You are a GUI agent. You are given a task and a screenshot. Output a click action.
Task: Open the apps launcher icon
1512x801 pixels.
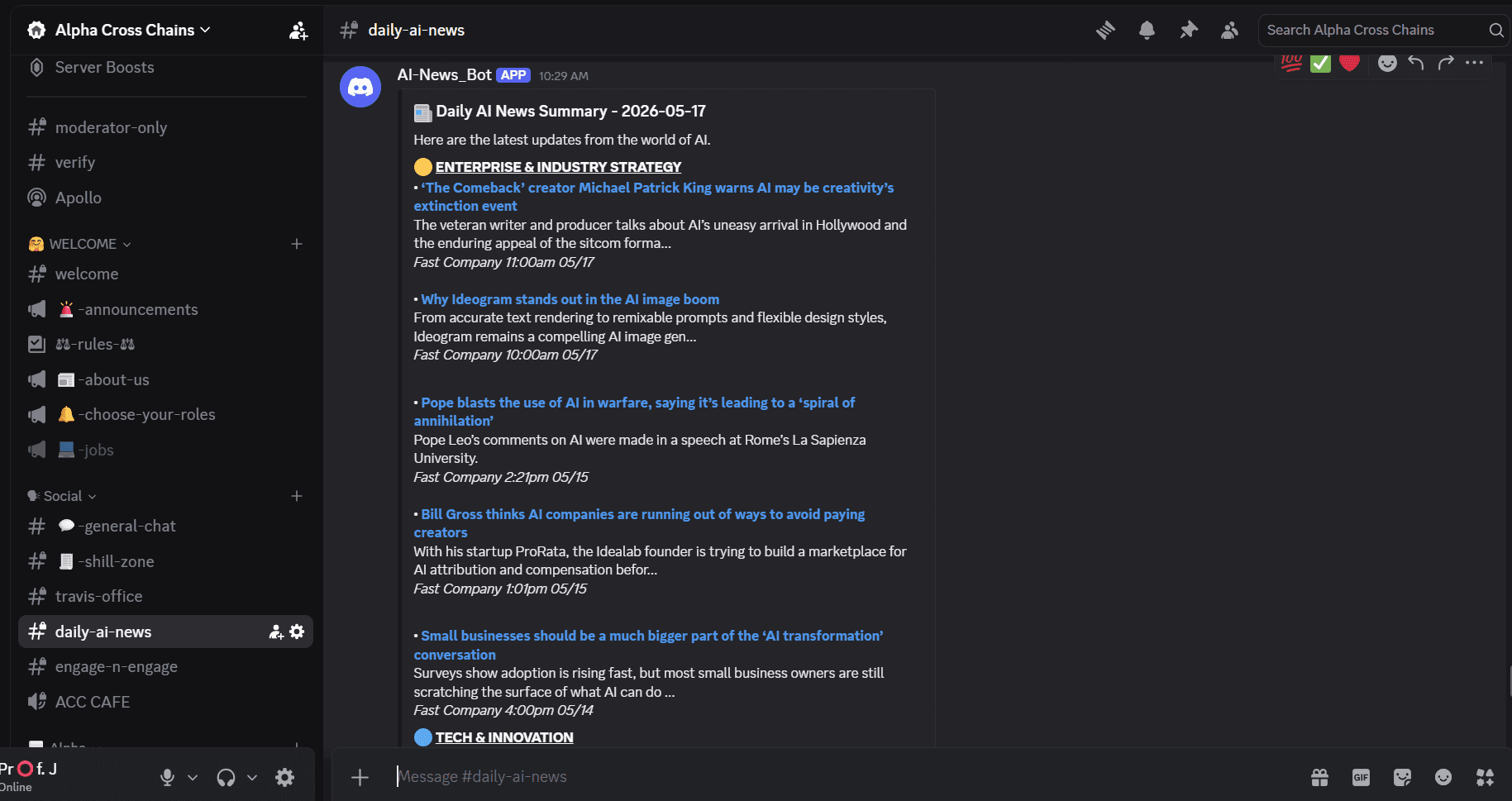(1485, 777)
